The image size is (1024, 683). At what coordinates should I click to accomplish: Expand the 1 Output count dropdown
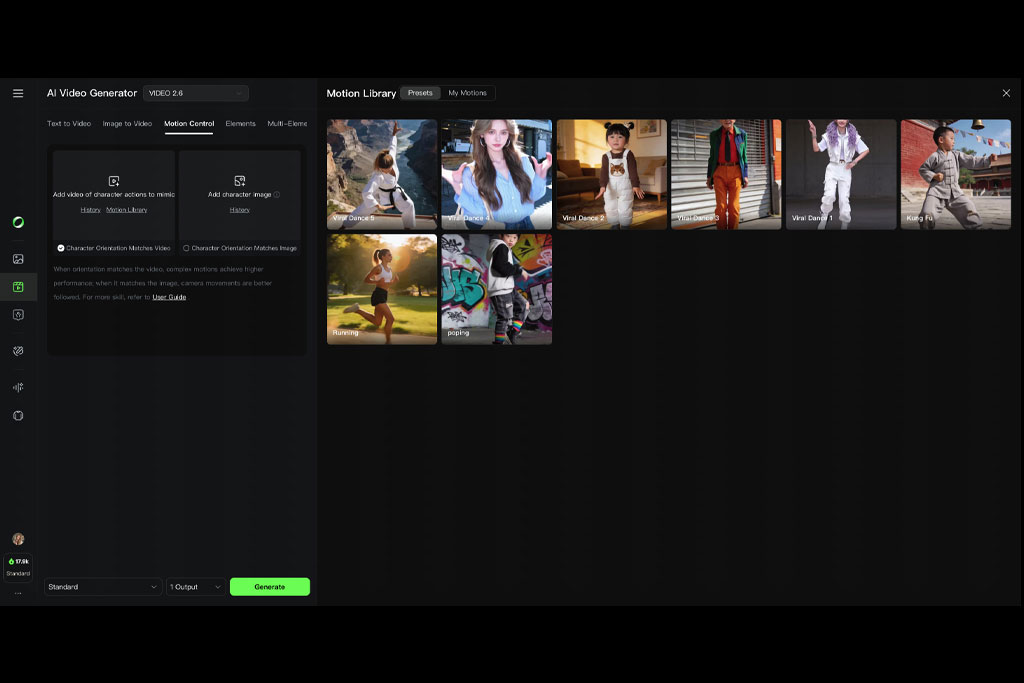pyautogui.click(x=195, y=587)
